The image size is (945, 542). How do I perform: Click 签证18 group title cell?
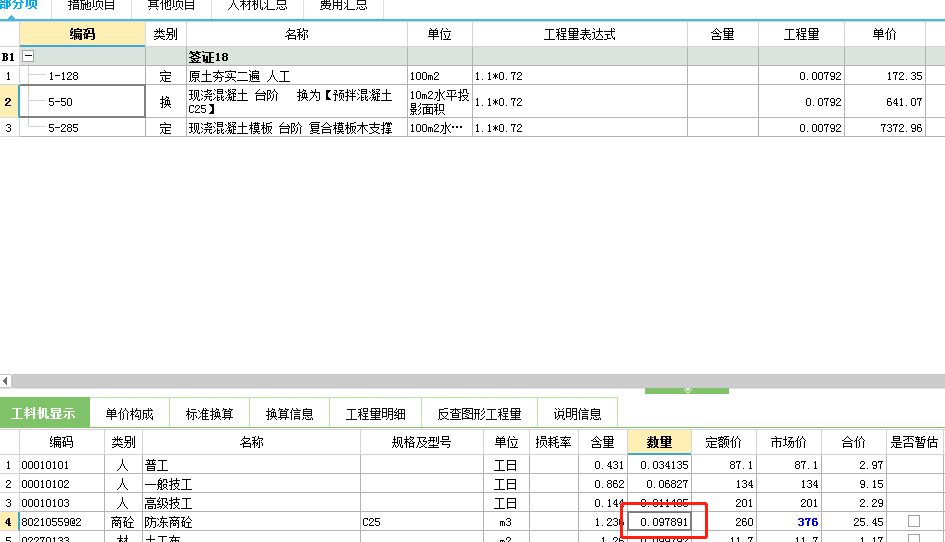pyautogui.click(x=297, y=57)
